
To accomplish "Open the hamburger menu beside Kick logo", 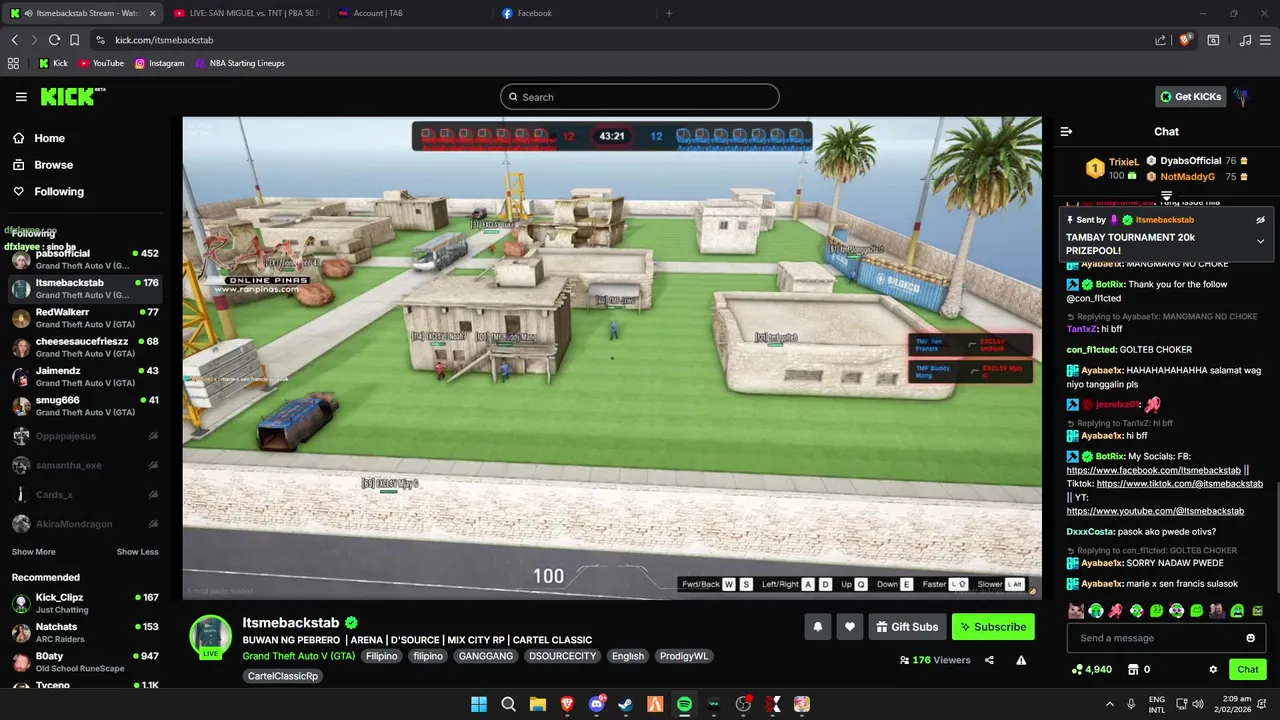I will point(21,97).
